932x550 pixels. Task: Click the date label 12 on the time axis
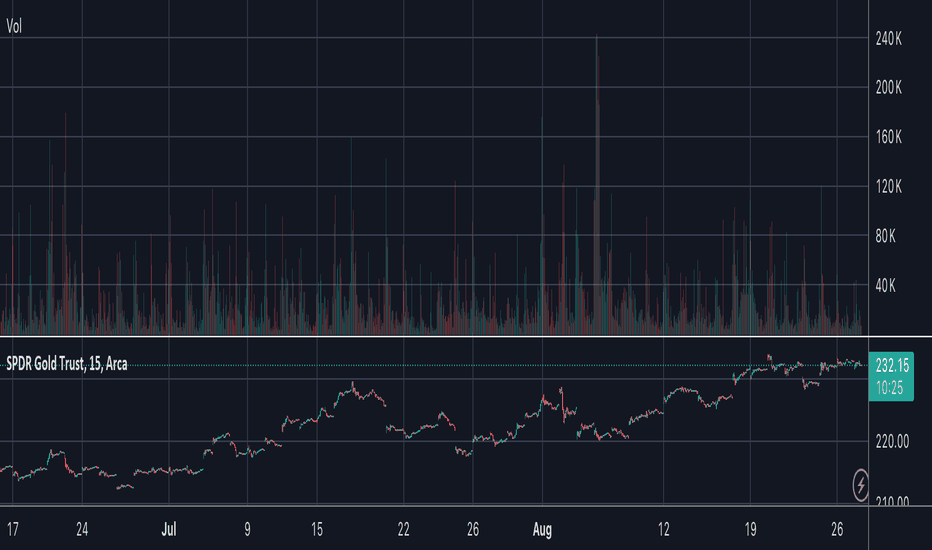click(663, 529)
